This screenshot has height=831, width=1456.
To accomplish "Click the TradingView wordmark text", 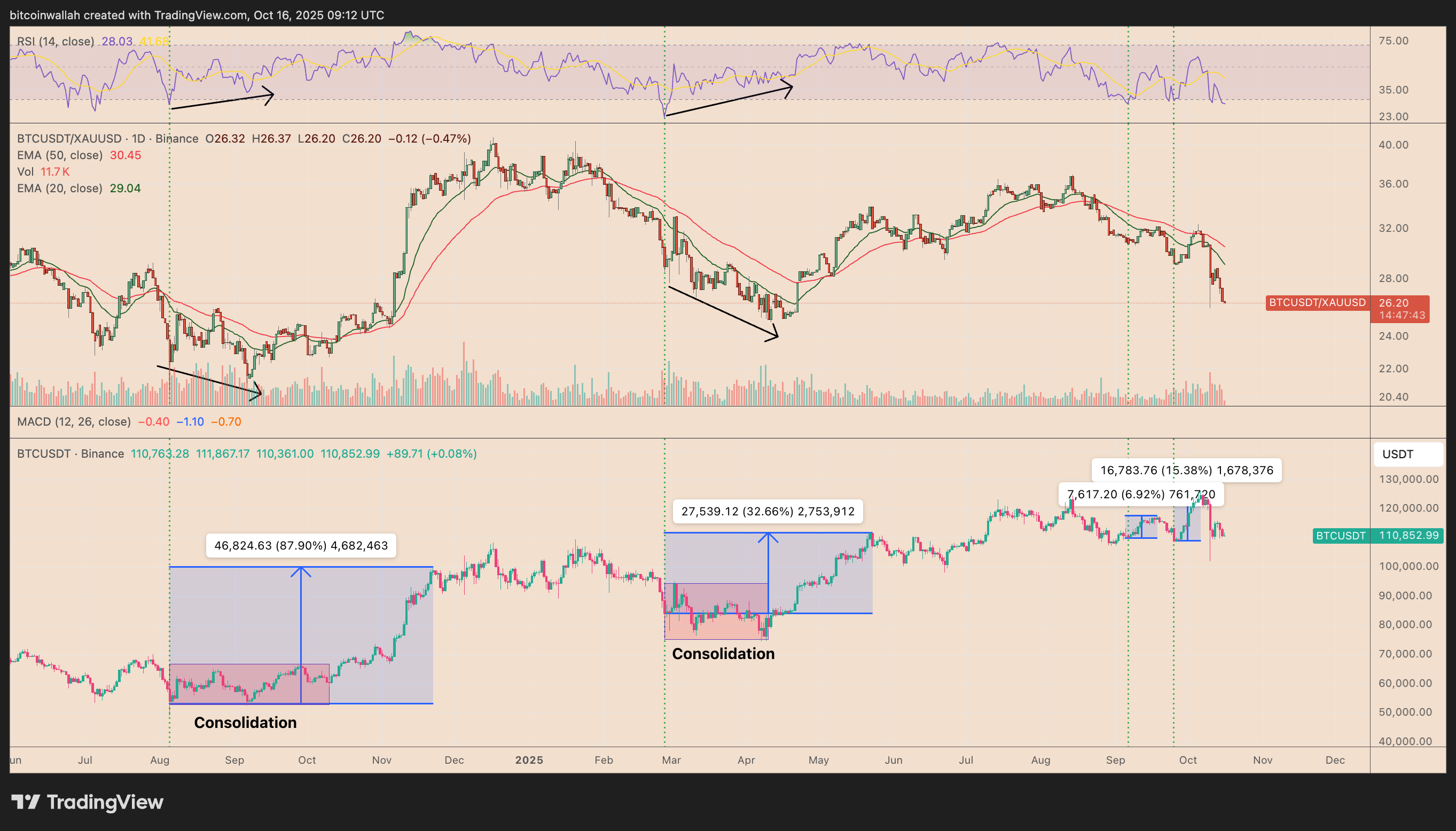I will click(105, 802).
